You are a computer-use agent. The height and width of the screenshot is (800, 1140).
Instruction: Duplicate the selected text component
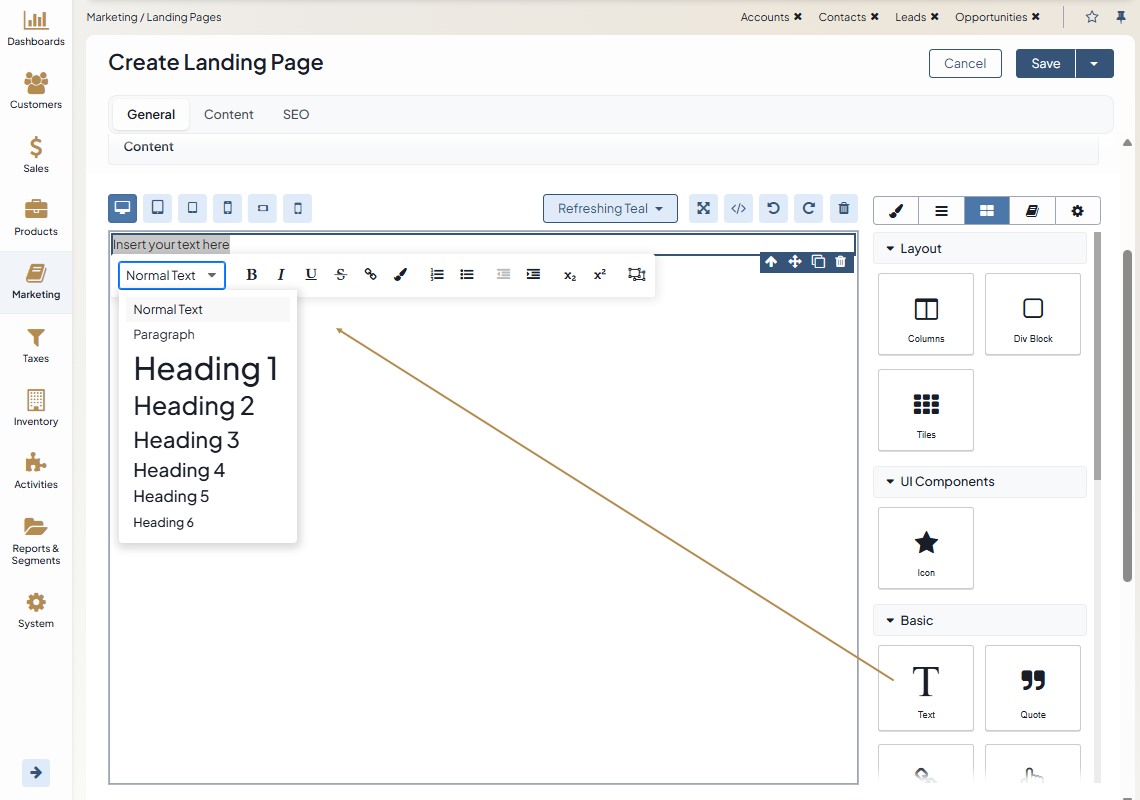point(818,262)
